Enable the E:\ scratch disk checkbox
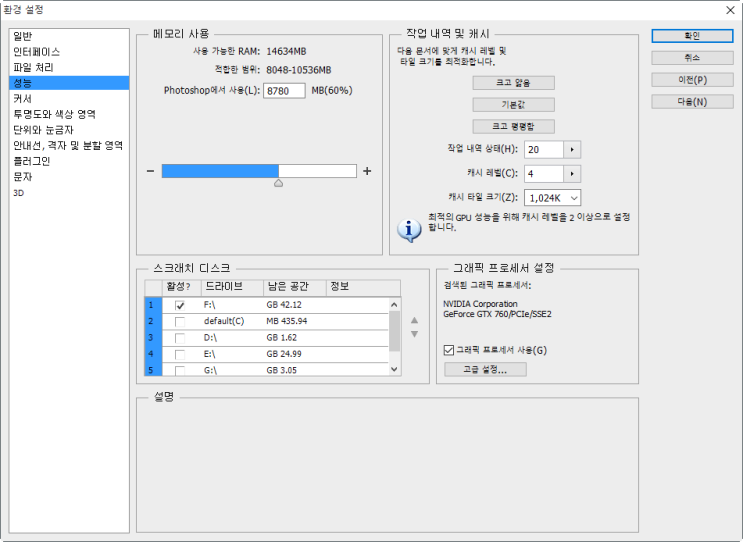743x542 pixels. click(x=180, y=355)
